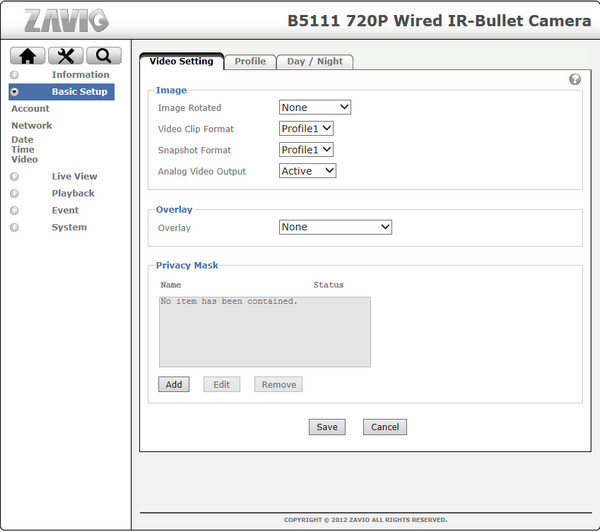
Task: Open the Network link in sidebar
Action: [x=32, y=126]
